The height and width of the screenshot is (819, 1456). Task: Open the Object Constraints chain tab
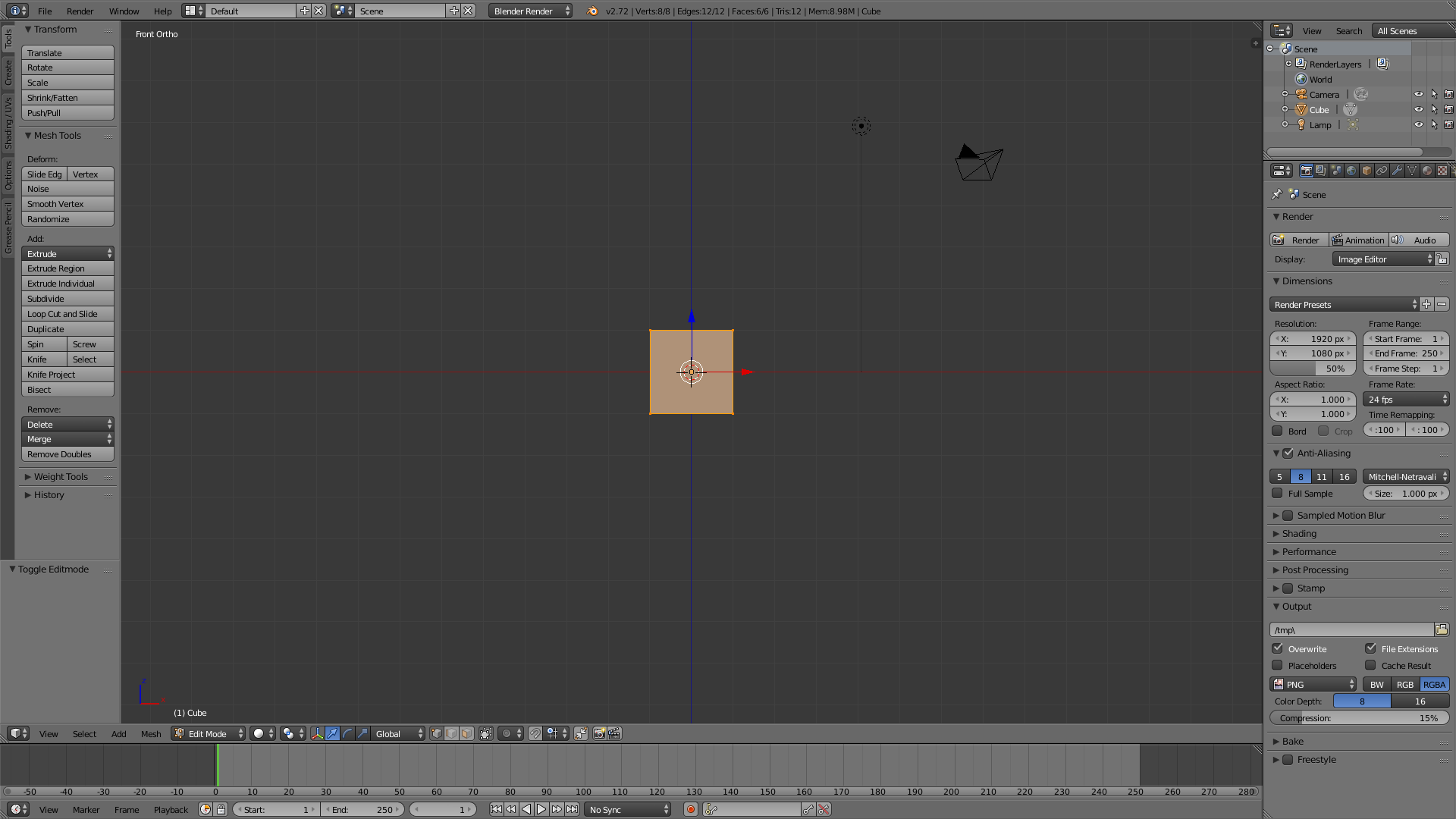click(1382, 171)
